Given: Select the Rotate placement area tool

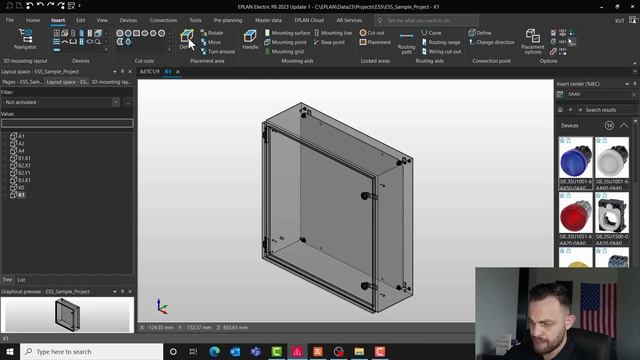Looking at the screenshot, I should tap(212, 33).
